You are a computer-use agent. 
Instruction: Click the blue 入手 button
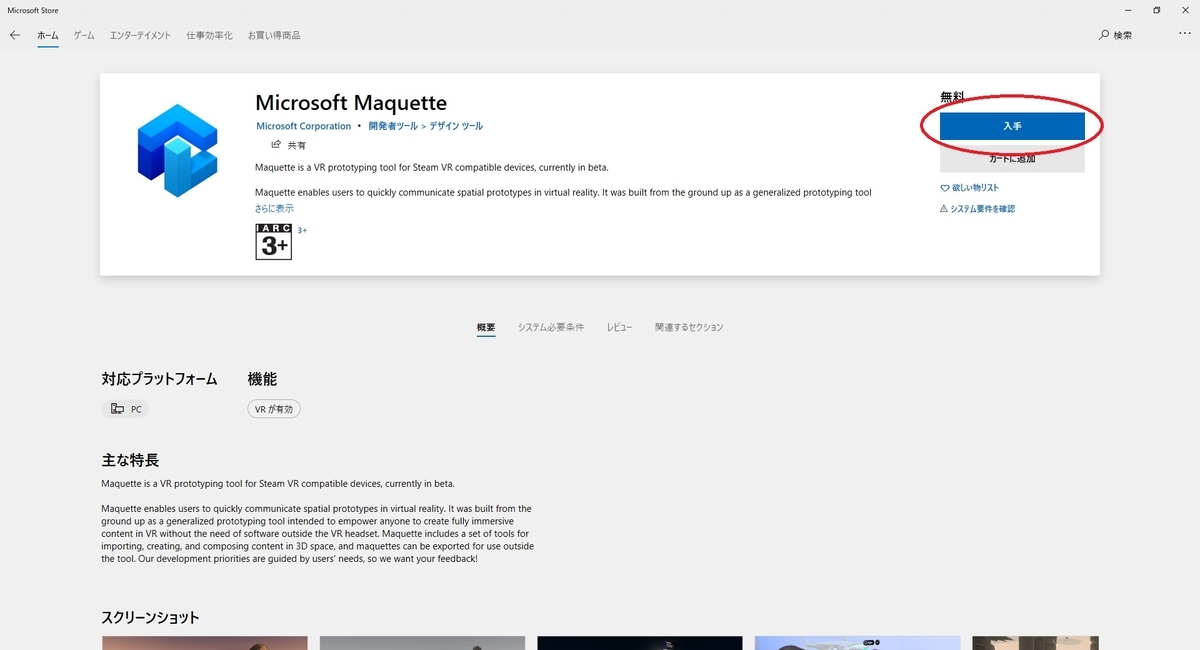[x=1012, y=126]
